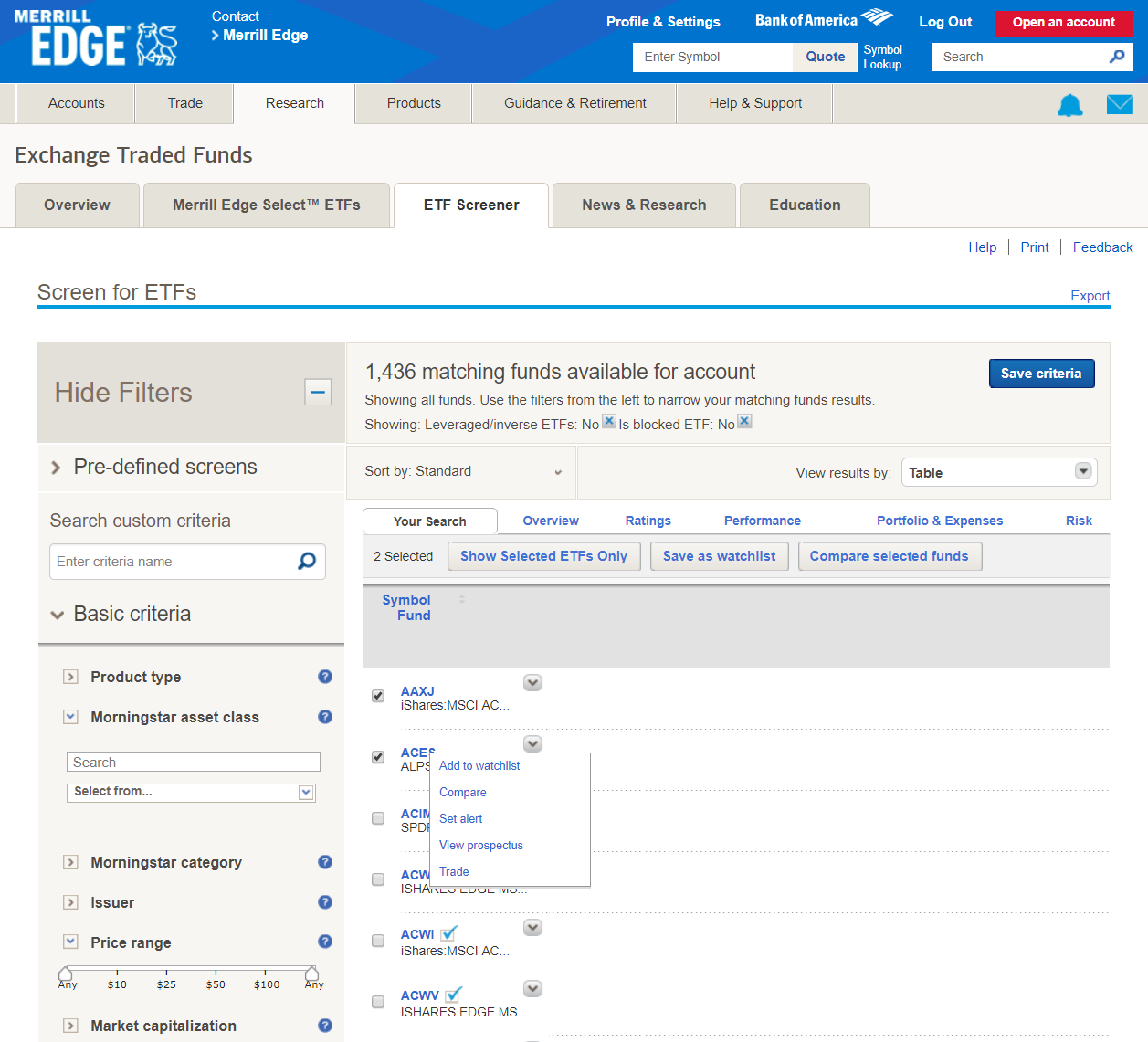This screenshot has height=1042, width=1148.
Task: Collapse the Morningstar asset class criterion
Action: click(70, 717)
